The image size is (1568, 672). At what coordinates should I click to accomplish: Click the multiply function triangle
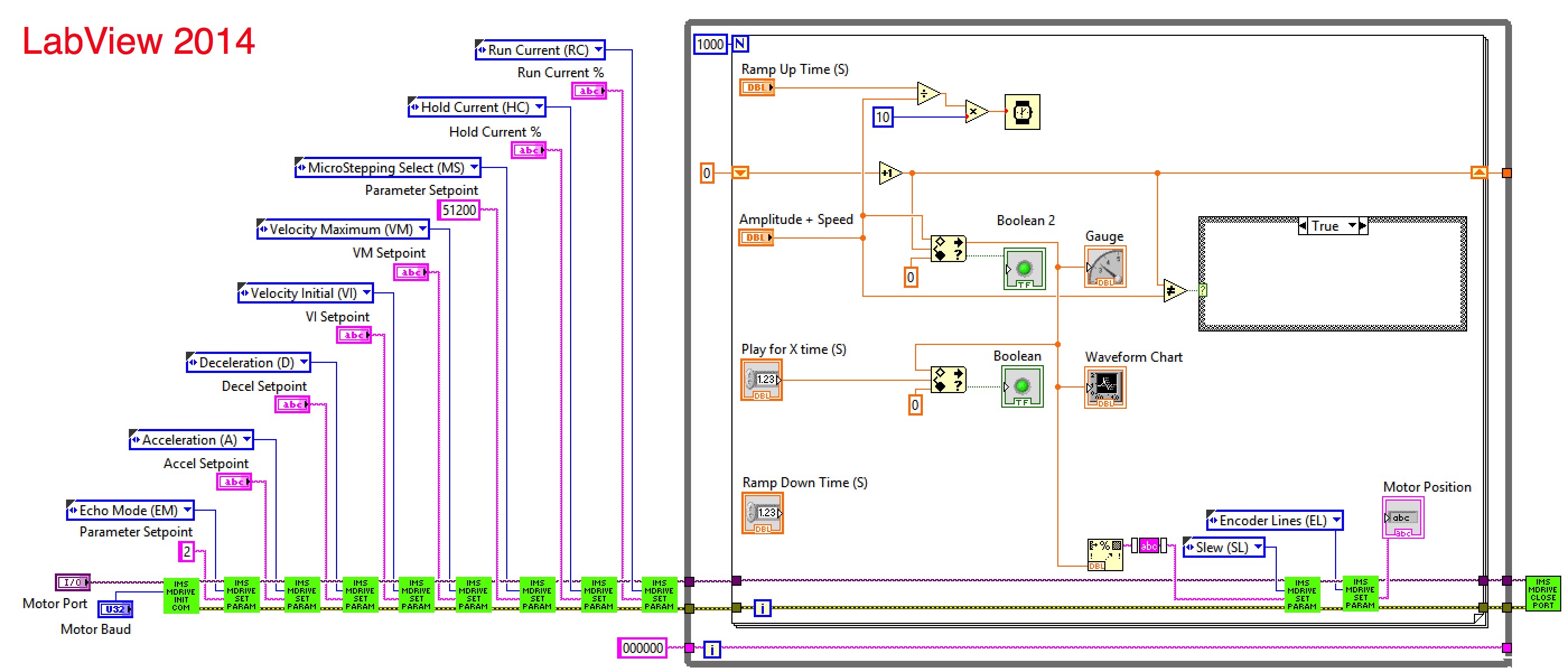tap(976, 112)
